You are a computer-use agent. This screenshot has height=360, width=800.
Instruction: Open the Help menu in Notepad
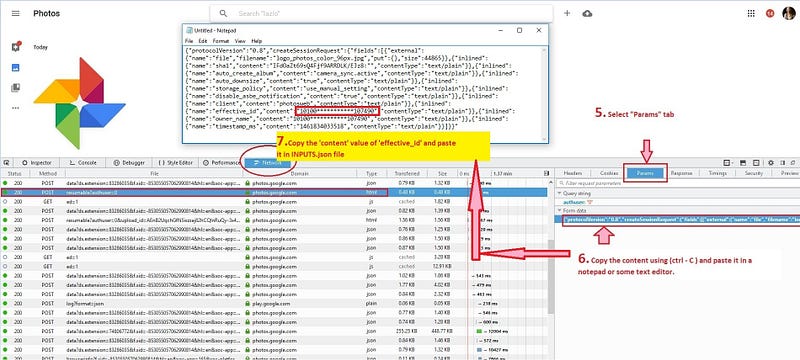pyautogui.click(x=257, y=41)
